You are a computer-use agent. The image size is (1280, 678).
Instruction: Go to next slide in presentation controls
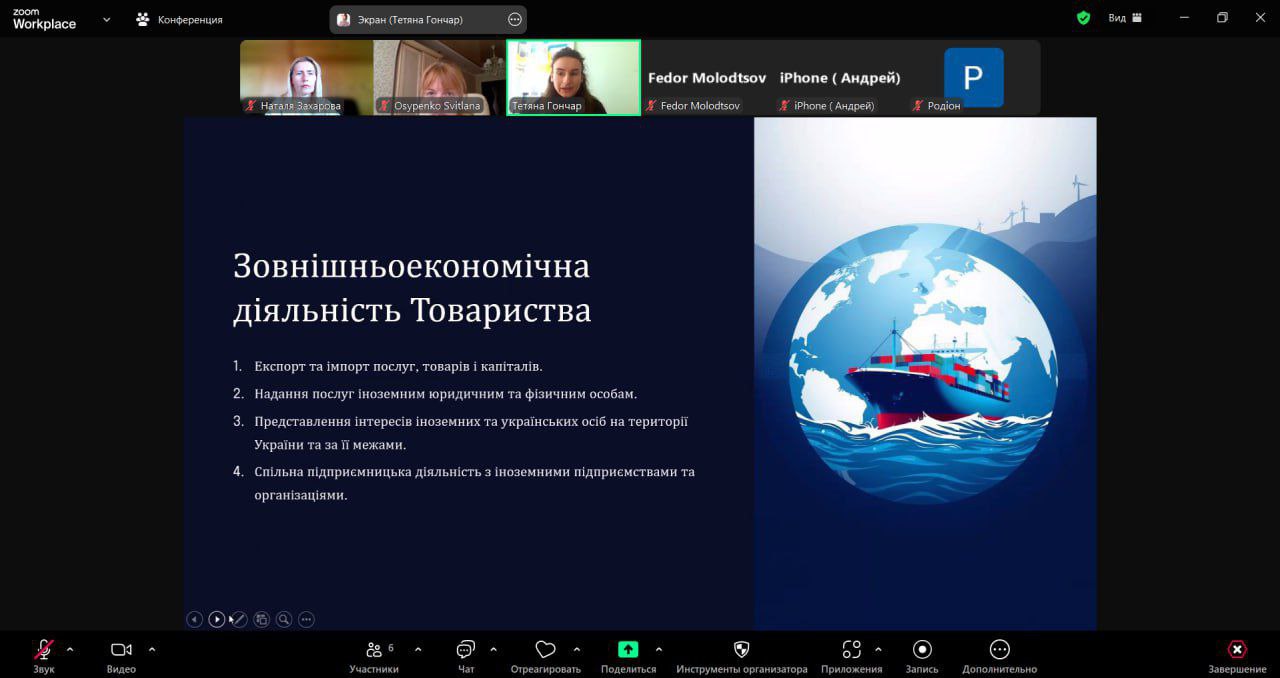click(217, 619)
